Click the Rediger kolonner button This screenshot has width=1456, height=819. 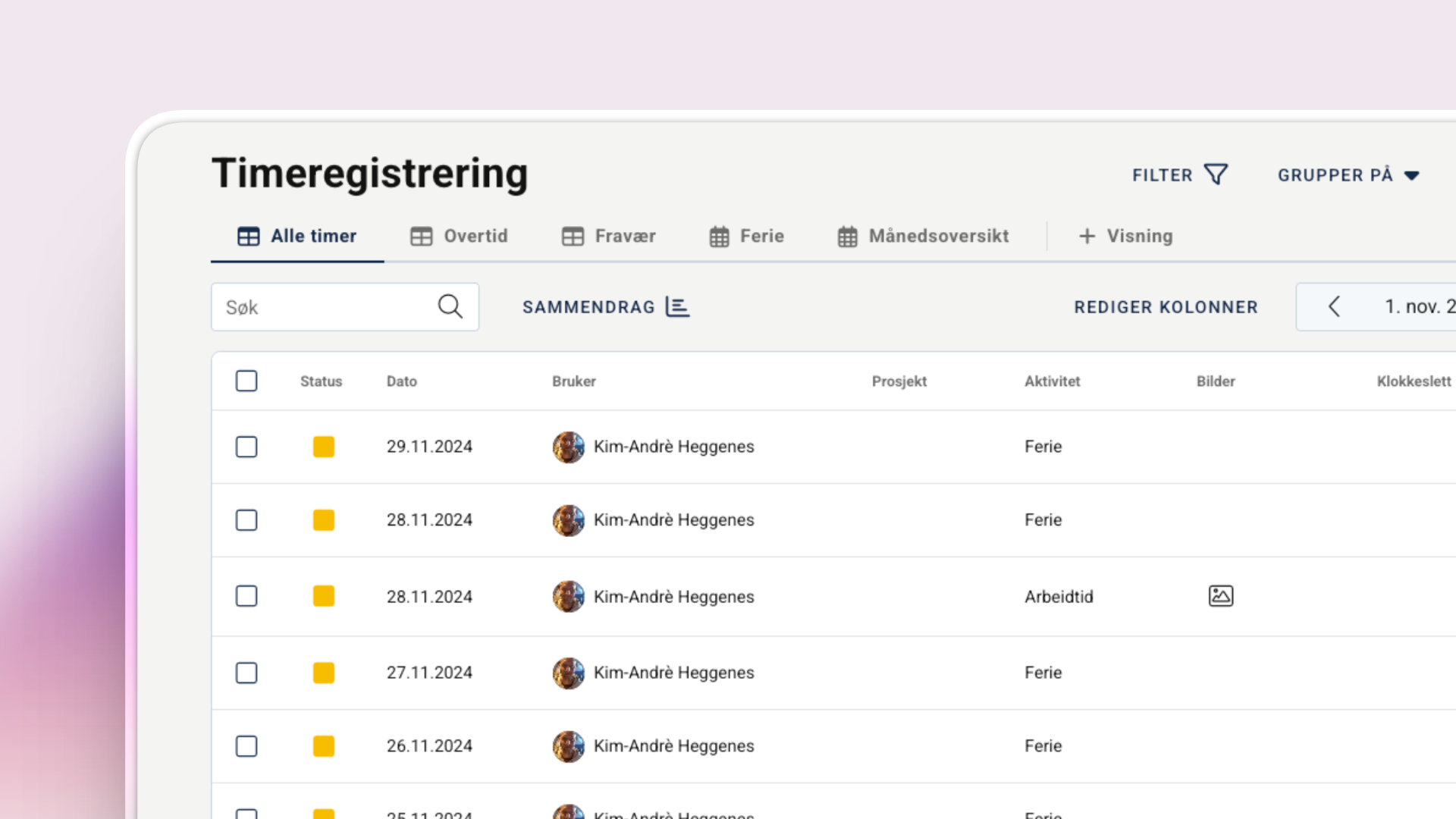click(1166, 307)
